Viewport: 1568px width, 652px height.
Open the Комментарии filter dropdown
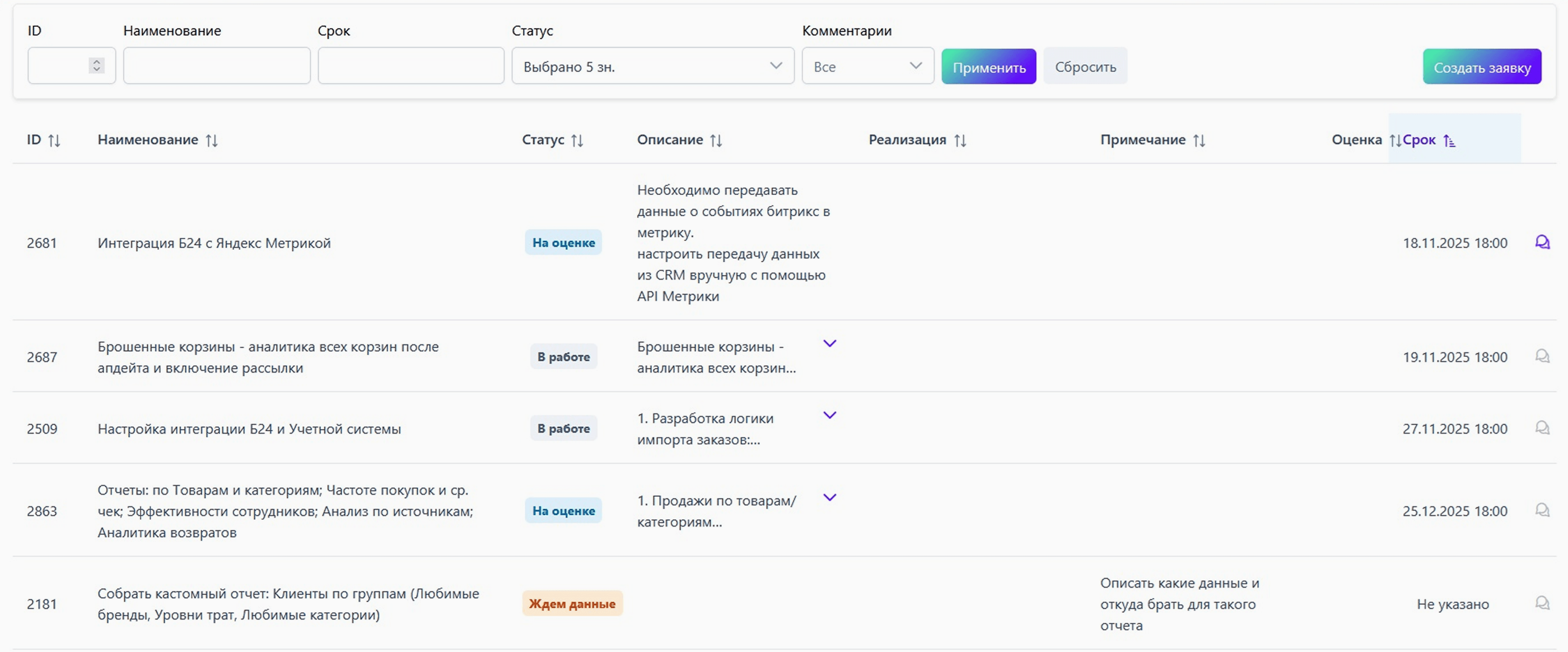[867, 66]
